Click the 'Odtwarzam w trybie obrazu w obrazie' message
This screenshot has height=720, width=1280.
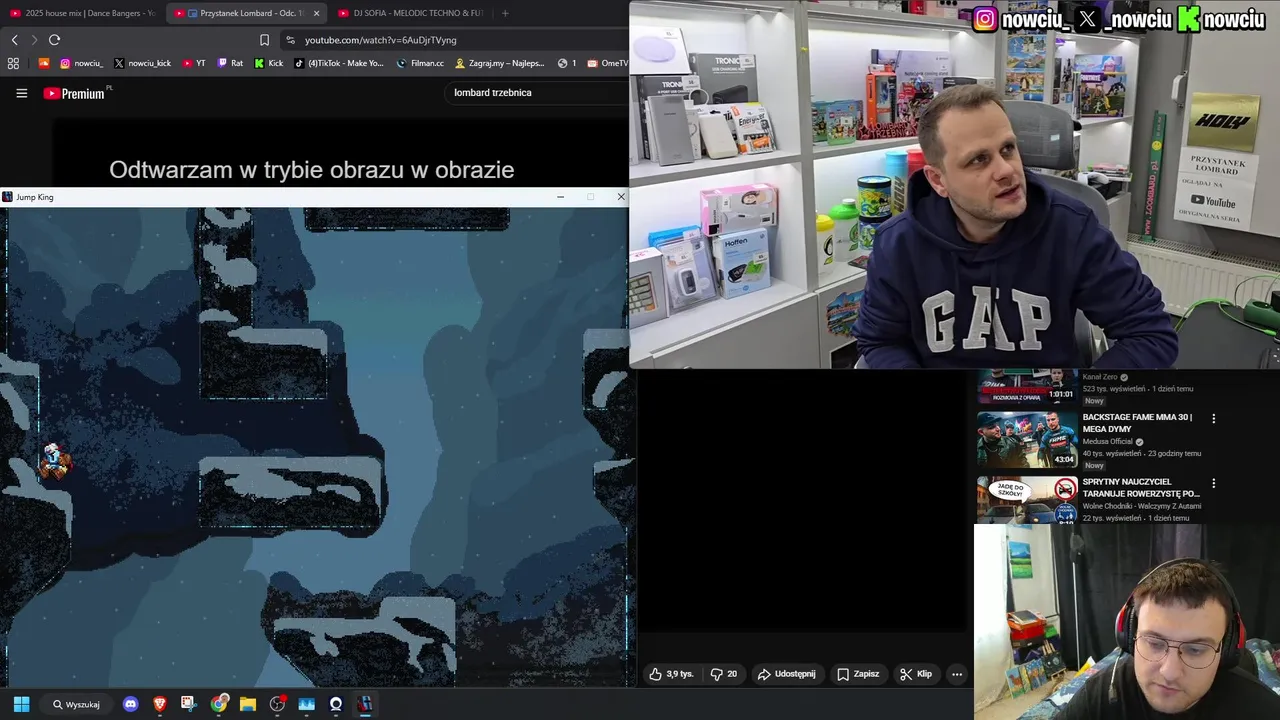coord(312,170)
